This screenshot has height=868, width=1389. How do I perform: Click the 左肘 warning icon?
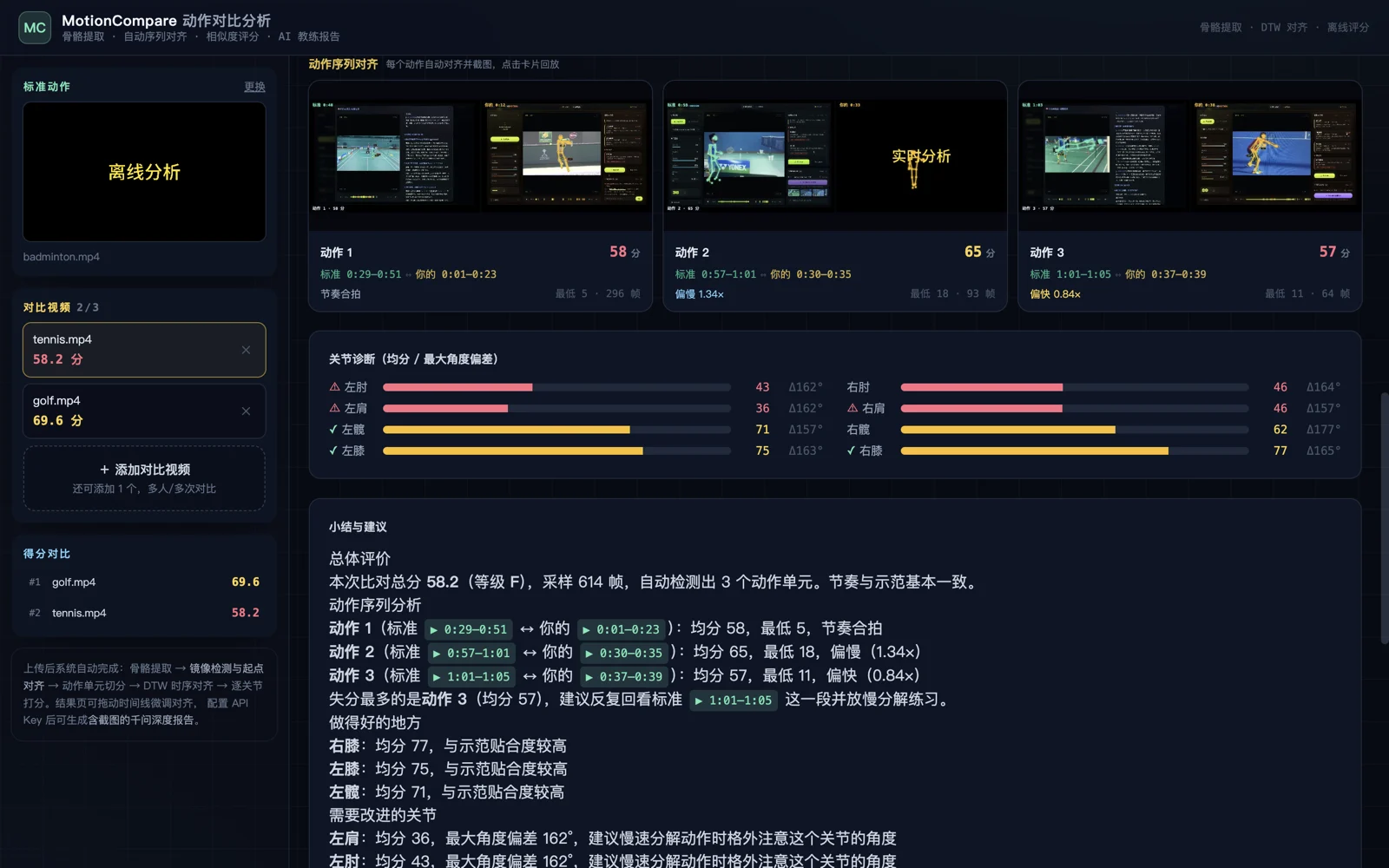point(334,387)
